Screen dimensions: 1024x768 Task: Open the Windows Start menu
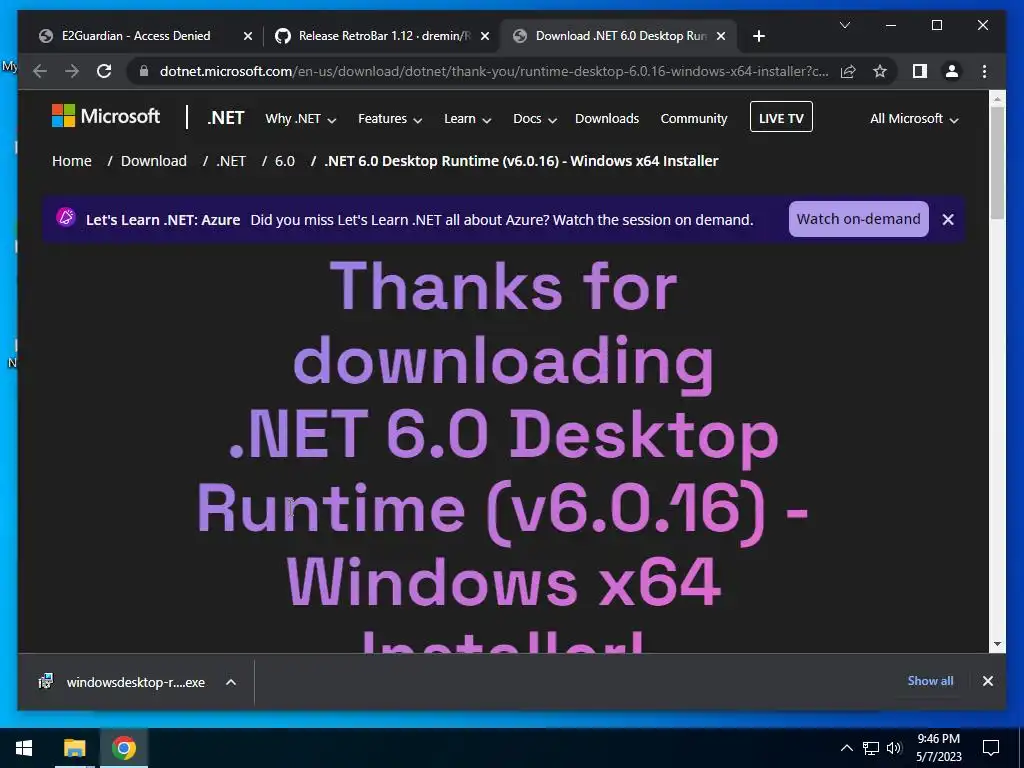pyautogui.click(x=24, y=748)
